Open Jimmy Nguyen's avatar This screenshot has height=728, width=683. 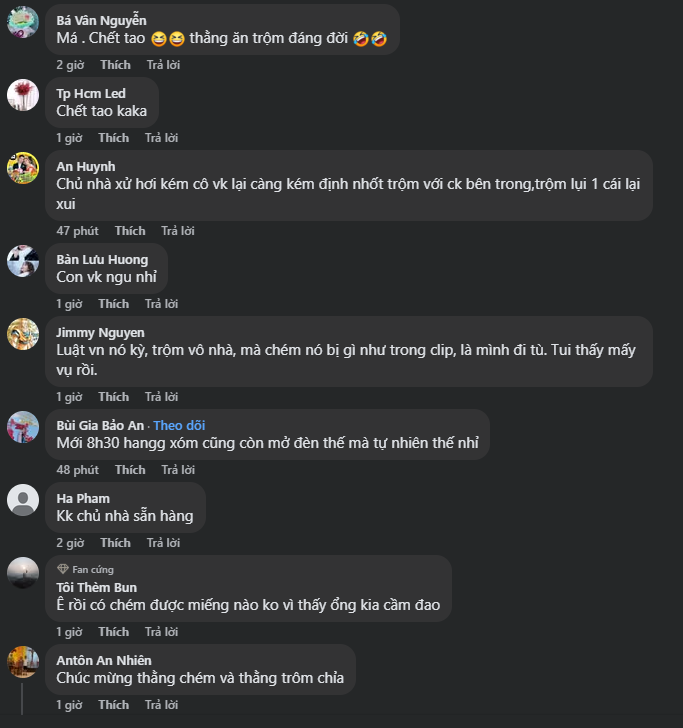[x=23, y=334]
